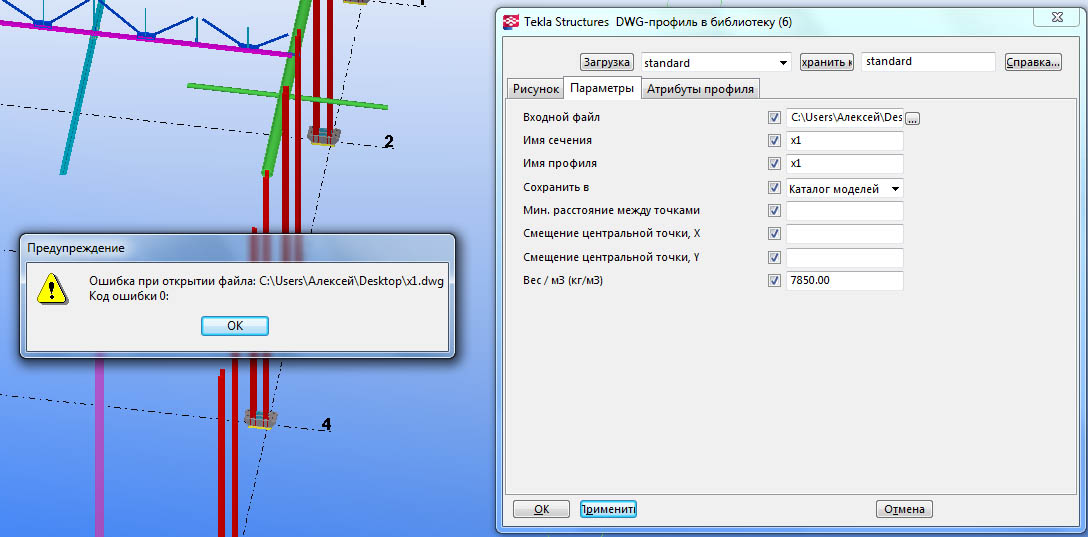Dismiss the warning by clicking OK
Screen dimensions: 1088x537
[x=235, y=325]
